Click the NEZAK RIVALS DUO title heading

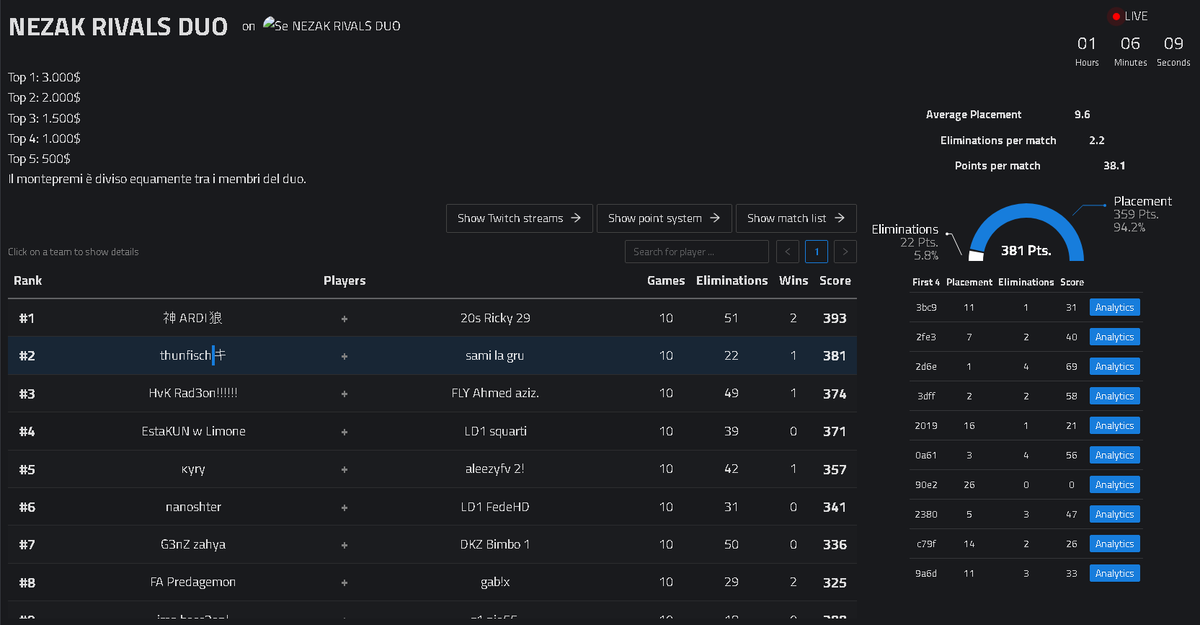point(117,26)
